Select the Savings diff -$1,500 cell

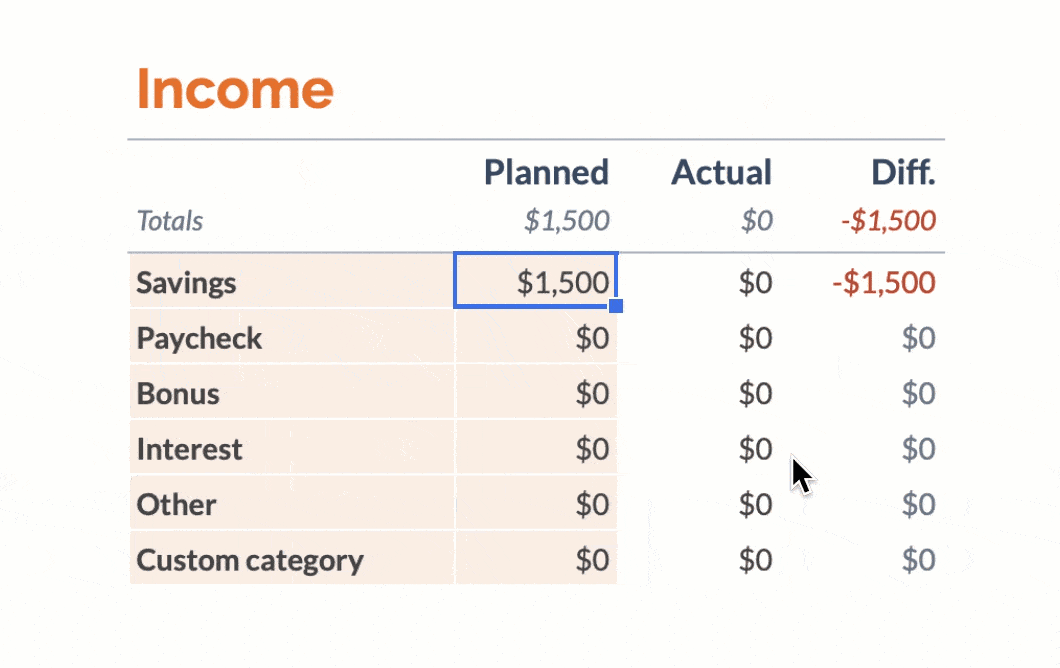pos(884,282)
